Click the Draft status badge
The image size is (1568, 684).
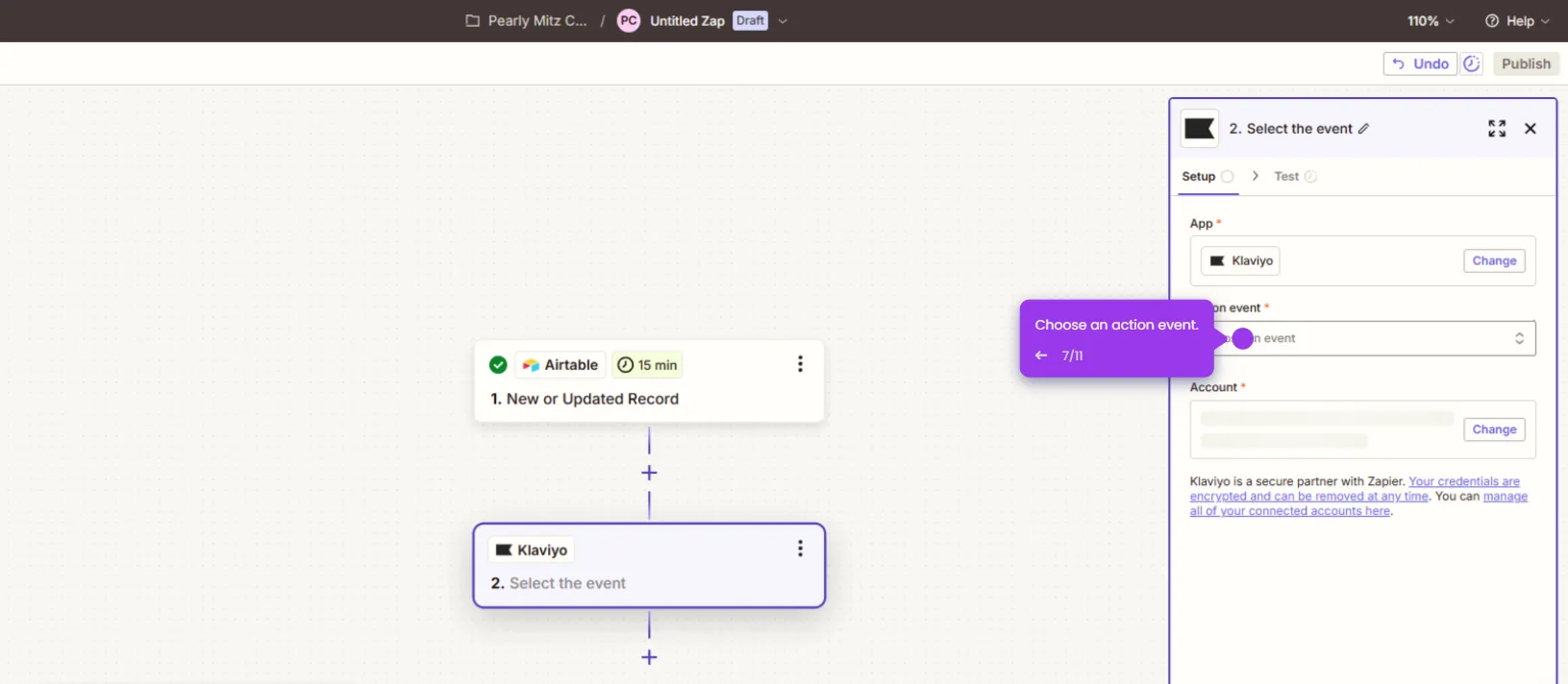[750, 20]
